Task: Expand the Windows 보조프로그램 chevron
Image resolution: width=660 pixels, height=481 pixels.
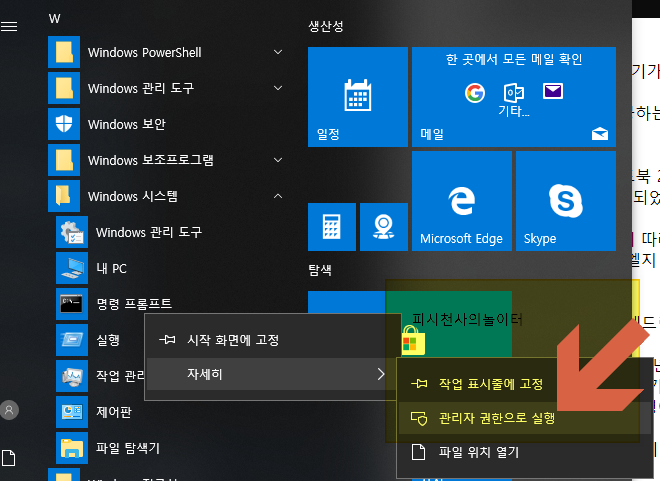Action: tap(278, 160)
